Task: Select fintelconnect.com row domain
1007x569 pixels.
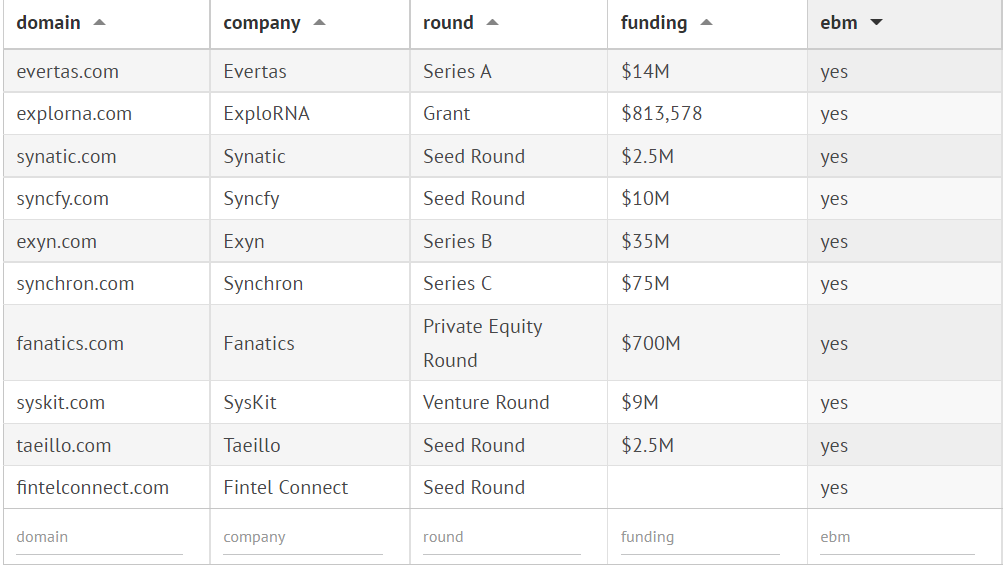Action: pyautogui.click(x=93, y=488)
